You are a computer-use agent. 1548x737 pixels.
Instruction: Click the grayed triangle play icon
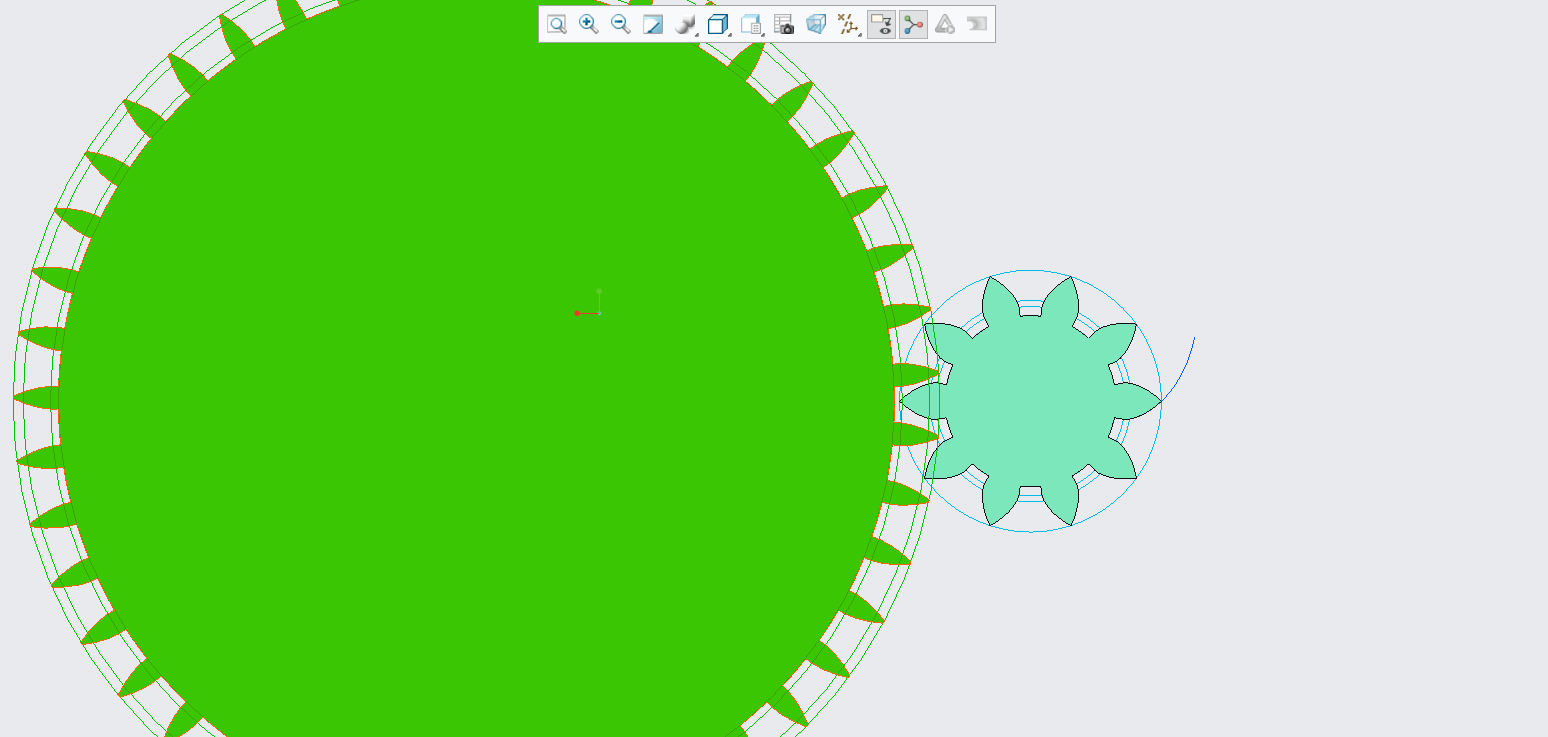pyautogui.click(x=945, y=24)
